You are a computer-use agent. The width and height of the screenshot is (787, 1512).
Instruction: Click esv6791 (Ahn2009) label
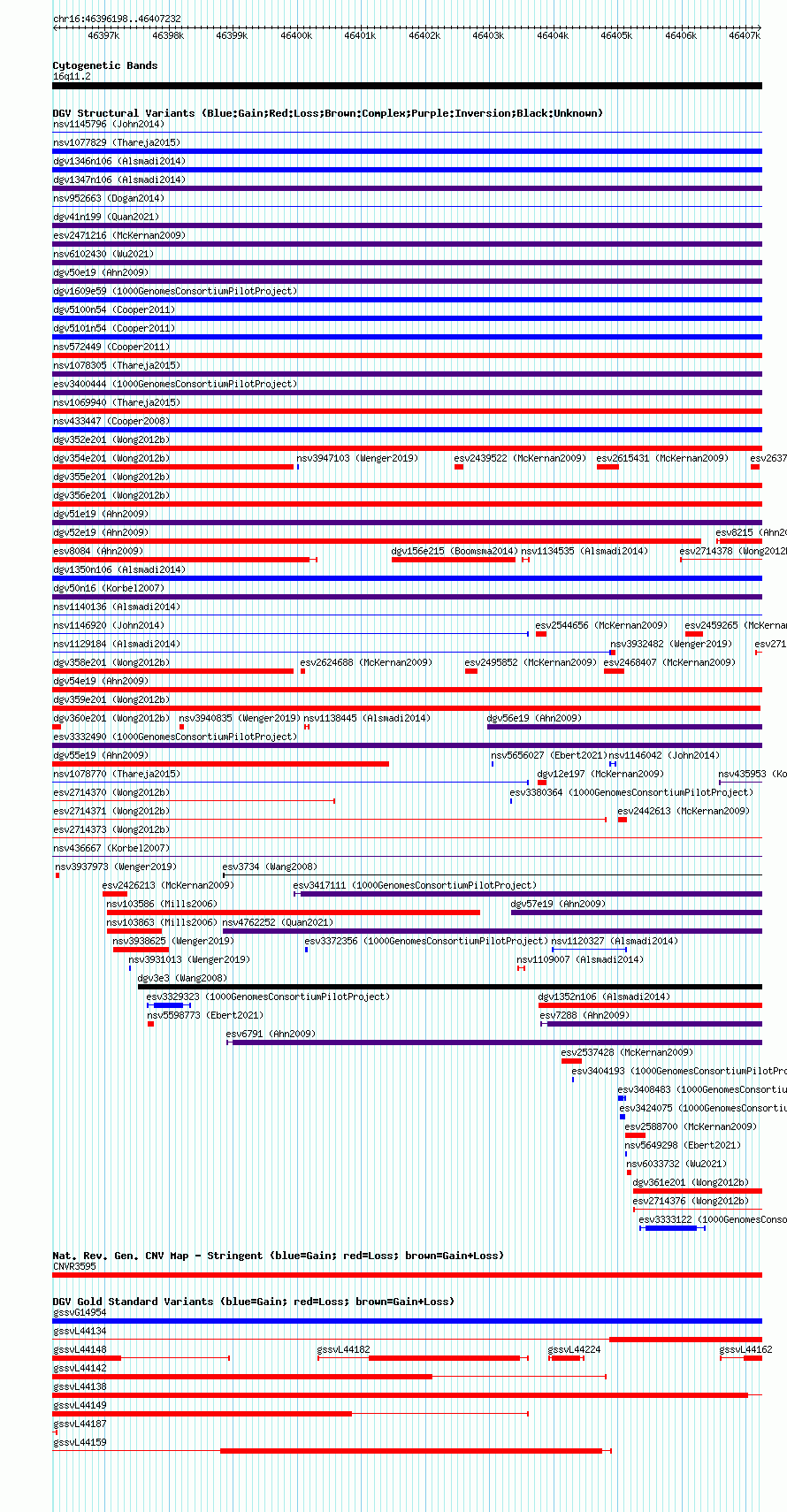tap(271, 1034)
